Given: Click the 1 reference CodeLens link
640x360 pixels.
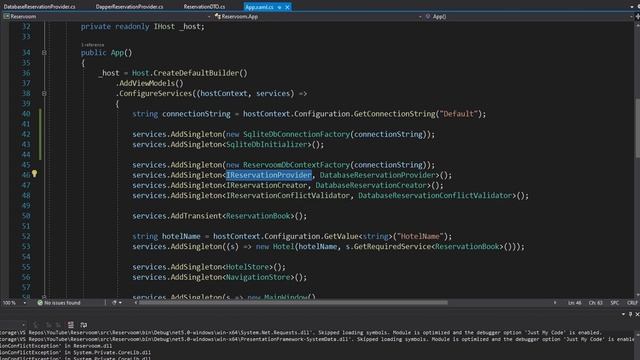Looking at the screenshot, I should [x=93, y=44].
